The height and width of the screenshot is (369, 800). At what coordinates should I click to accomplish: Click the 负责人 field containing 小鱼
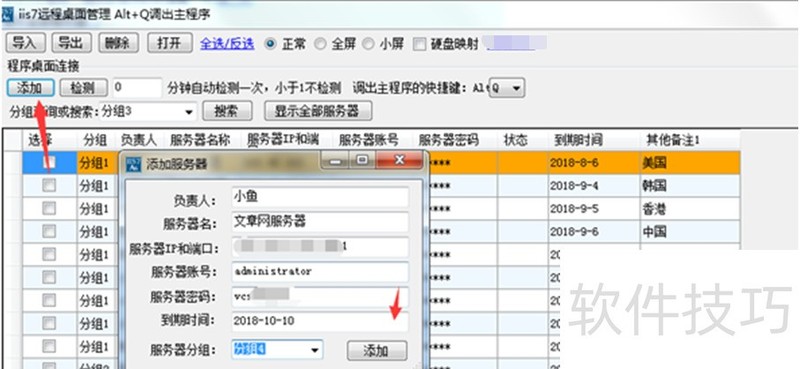coord(320,197)
